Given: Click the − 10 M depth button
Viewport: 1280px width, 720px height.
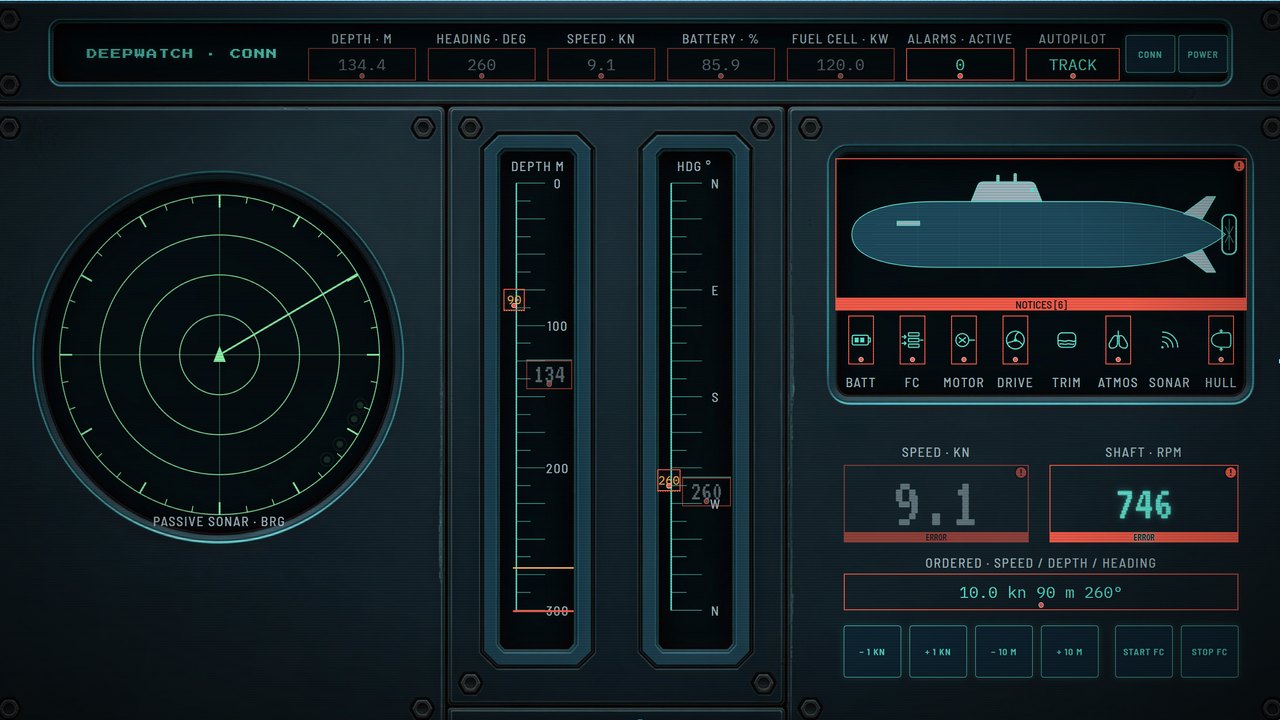Looking at the screenshot, I should pyautogui.click(x=1004, y=652).
